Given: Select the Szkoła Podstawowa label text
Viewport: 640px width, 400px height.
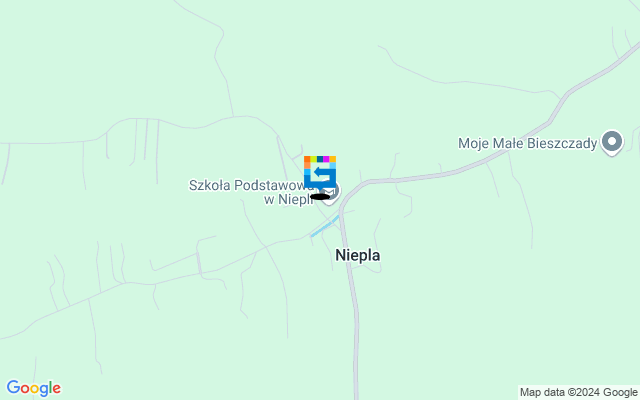Looking at the screenshot, I should (x=248, y=185).
